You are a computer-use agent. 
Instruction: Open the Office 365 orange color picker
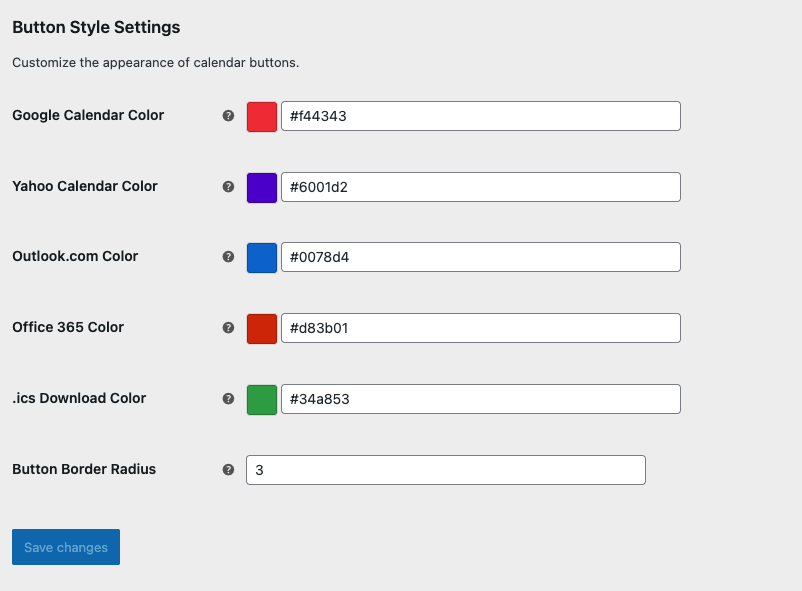pos(261,328)
